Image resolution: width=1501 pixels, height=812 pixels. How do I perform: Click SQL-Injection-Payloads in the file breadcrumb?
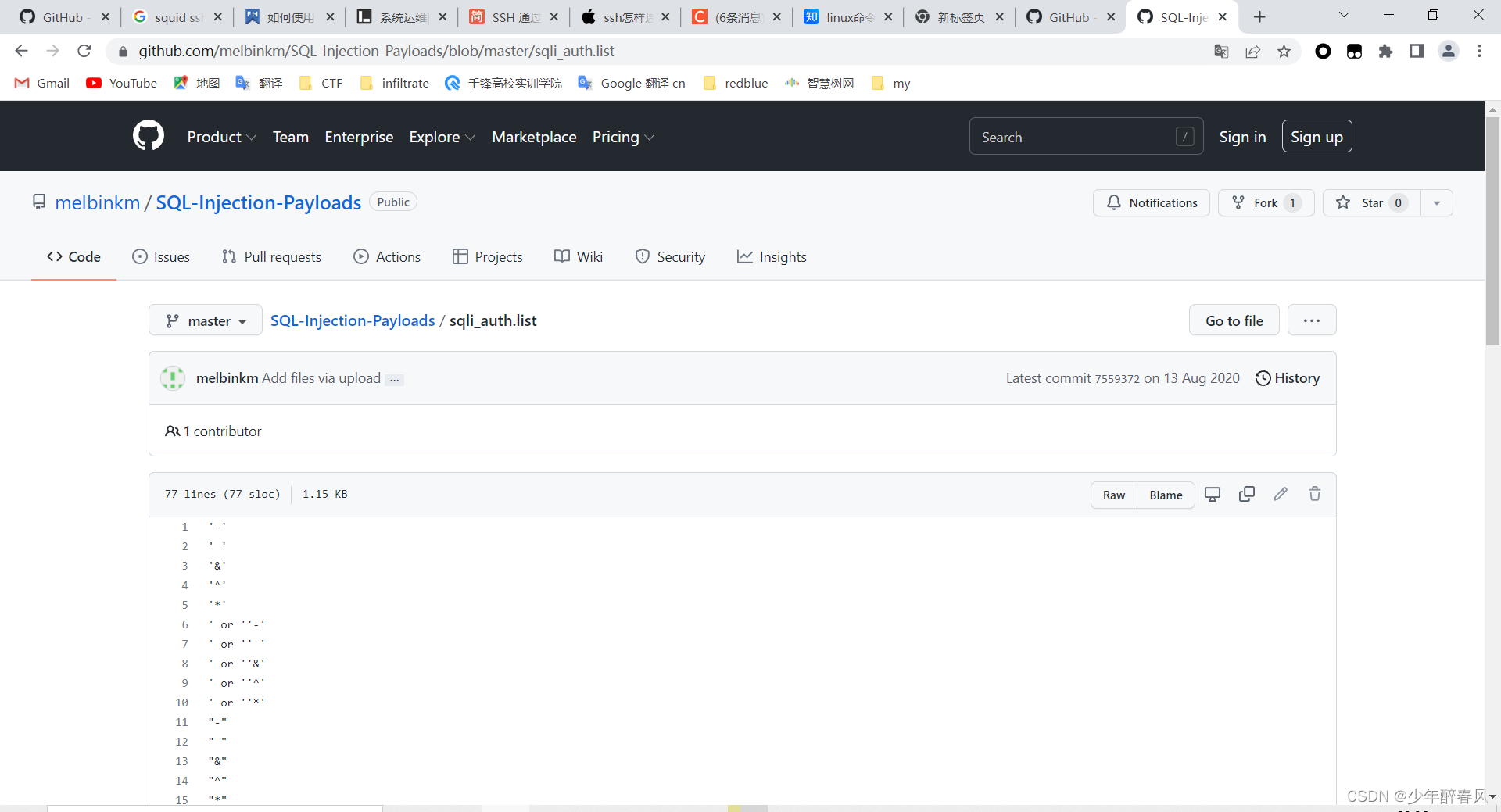353,320
